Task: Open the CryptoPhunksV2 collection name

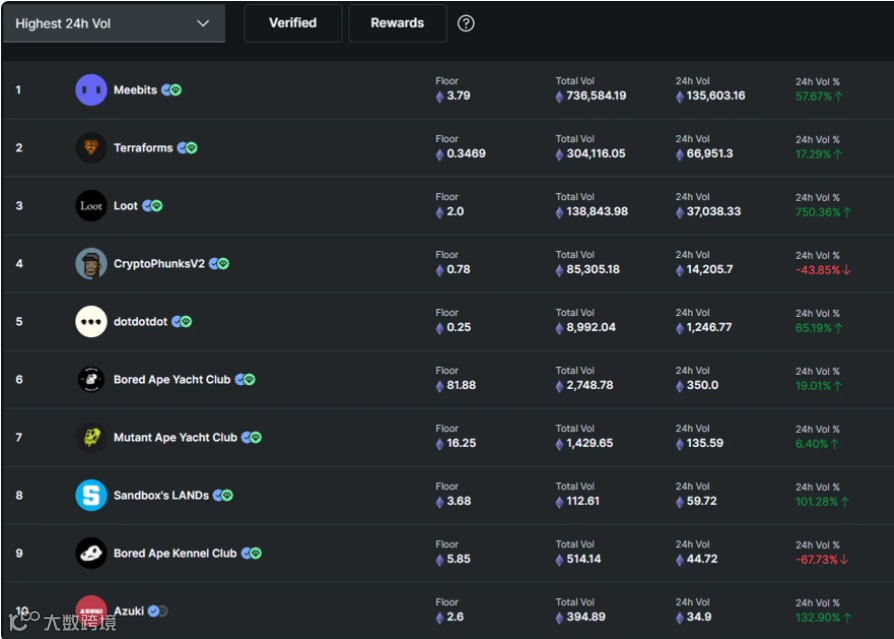Action: point(159,263)
